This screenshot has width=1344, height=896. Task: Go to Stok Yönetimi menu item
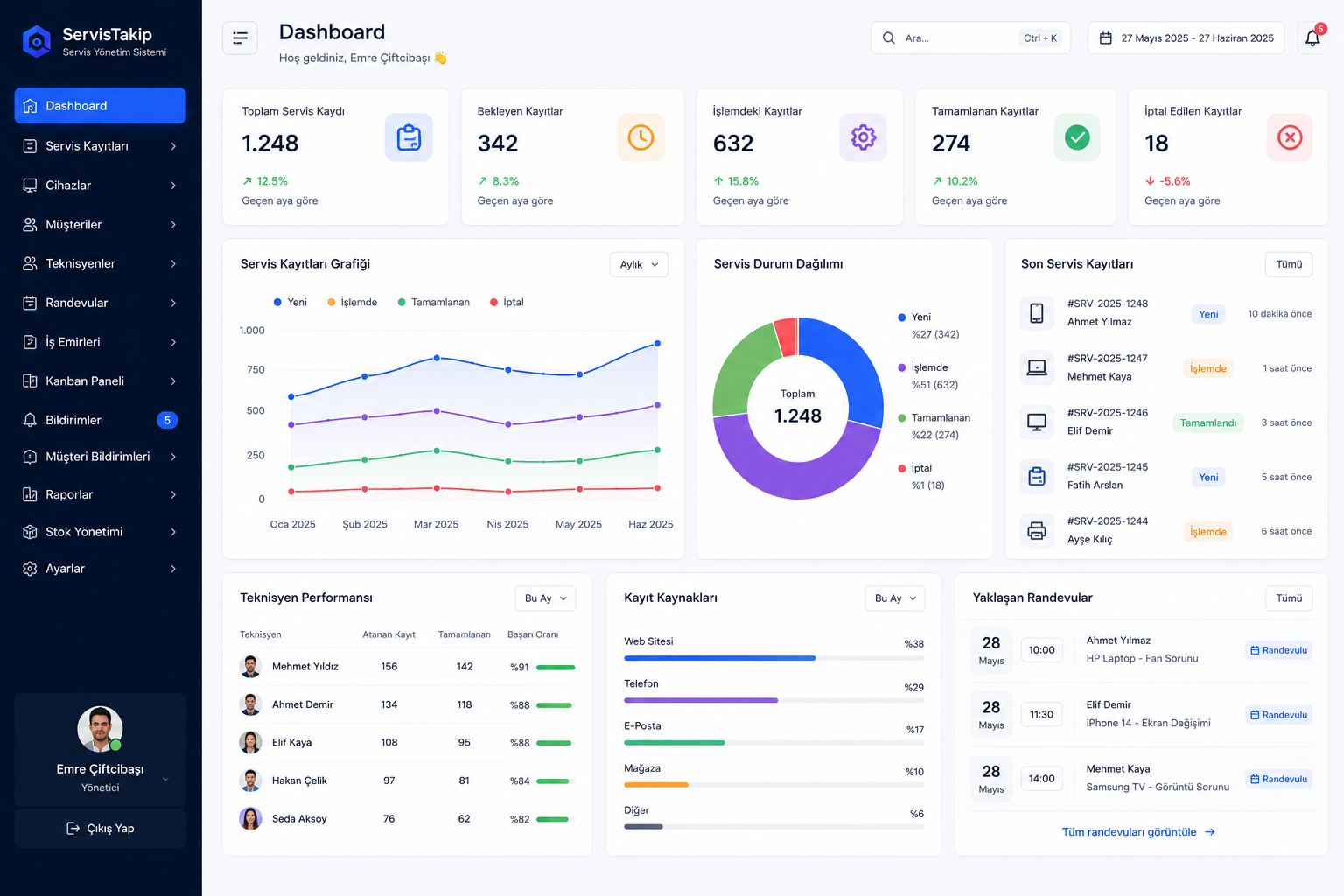point(100,532)
